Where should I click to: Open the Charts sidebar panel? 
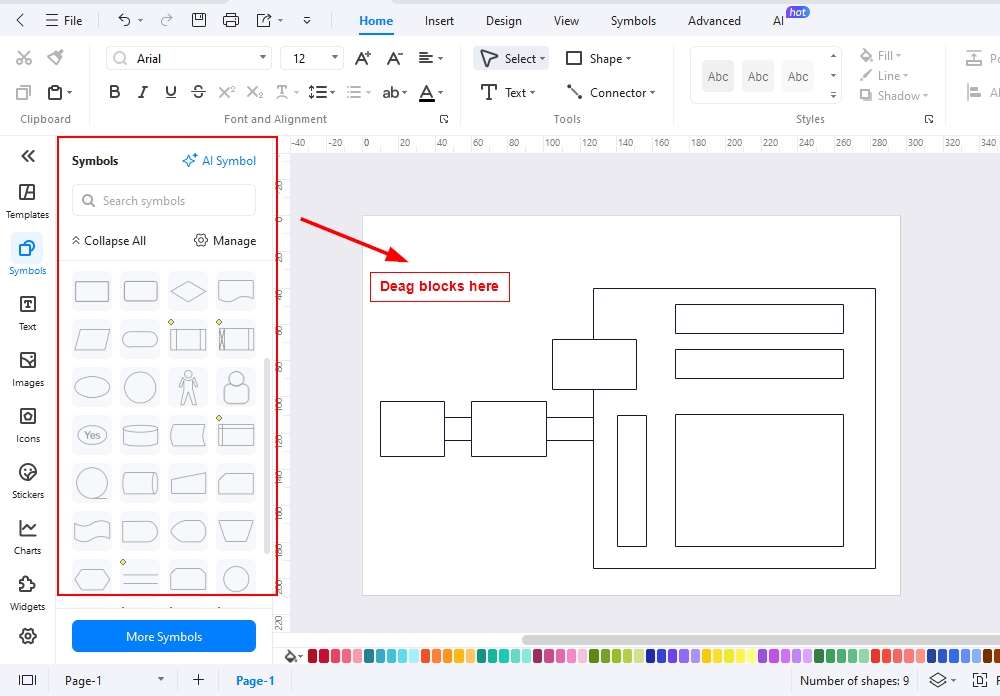27,538
